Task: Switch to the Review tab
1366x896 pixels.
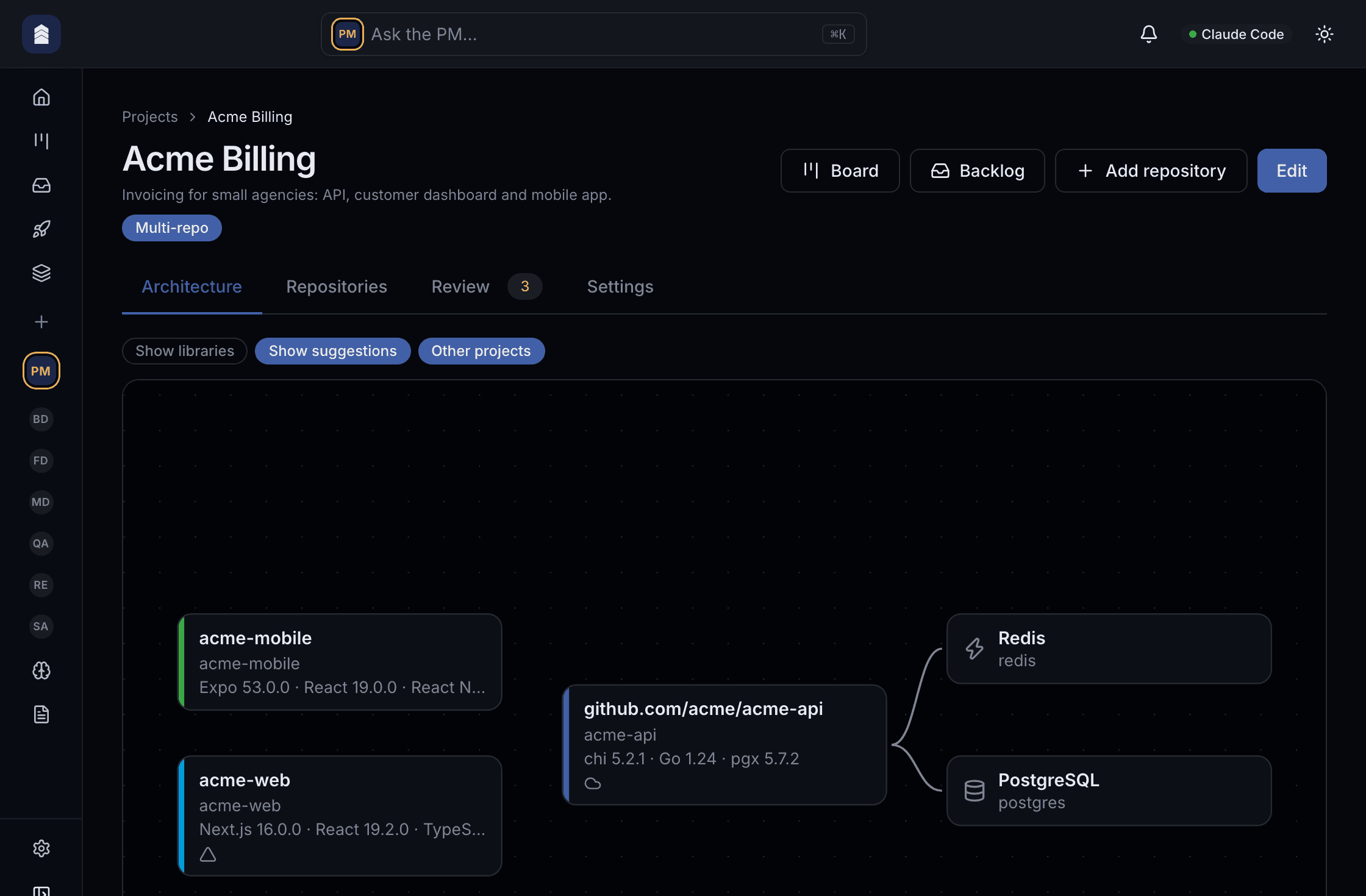Action: pos(486,286)
